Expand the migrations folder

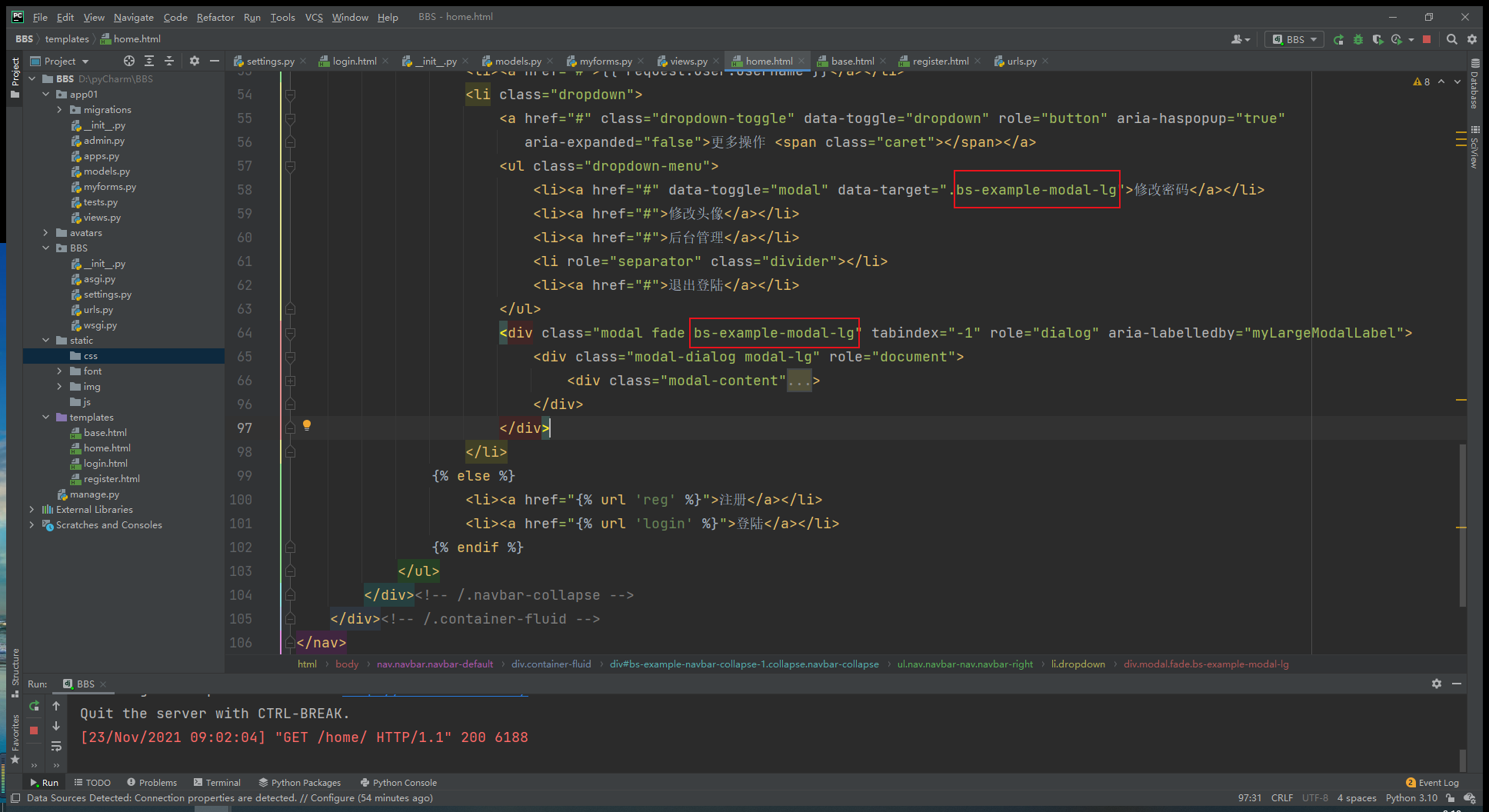(x=60, y=110)
